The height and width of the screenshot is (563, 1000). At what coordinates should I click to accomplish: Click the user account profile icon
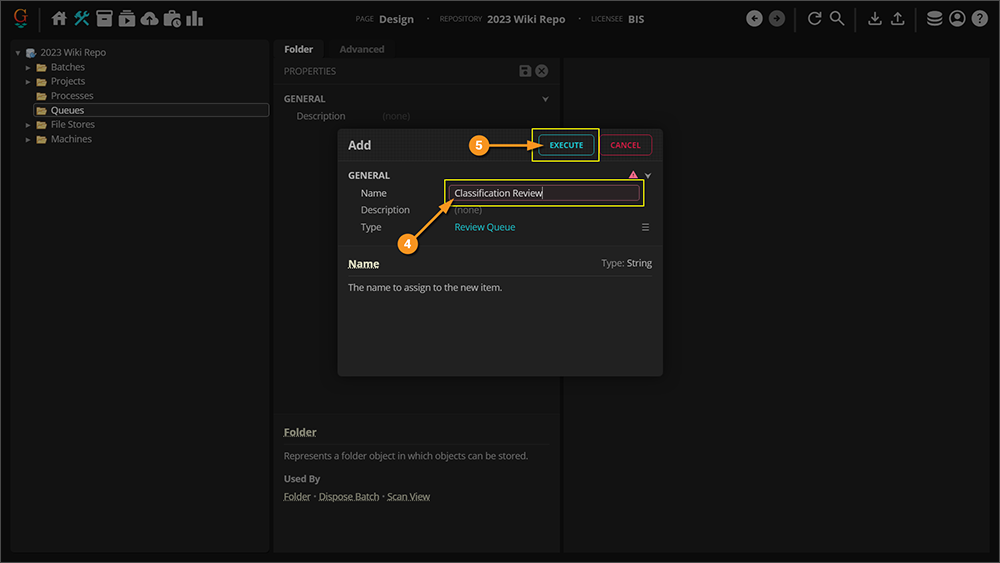click(x=957, y=19)
